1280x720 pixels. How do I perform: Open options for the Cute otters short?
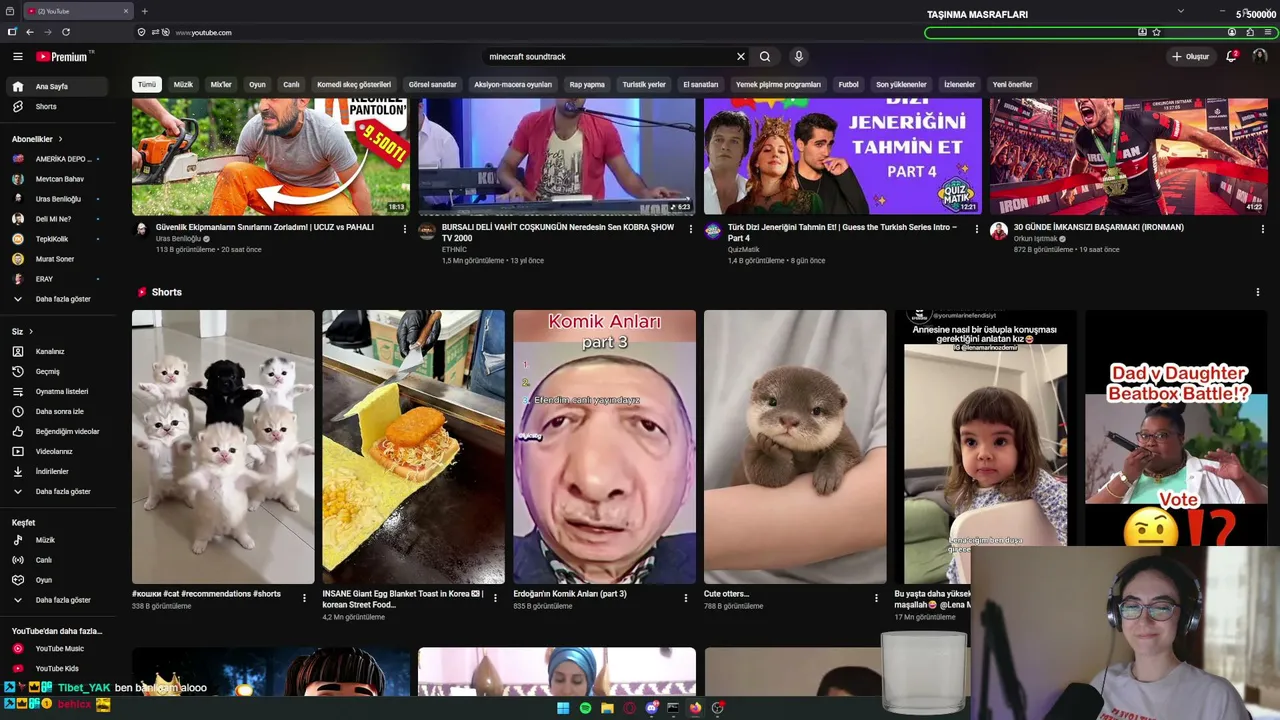click(876, 598)
